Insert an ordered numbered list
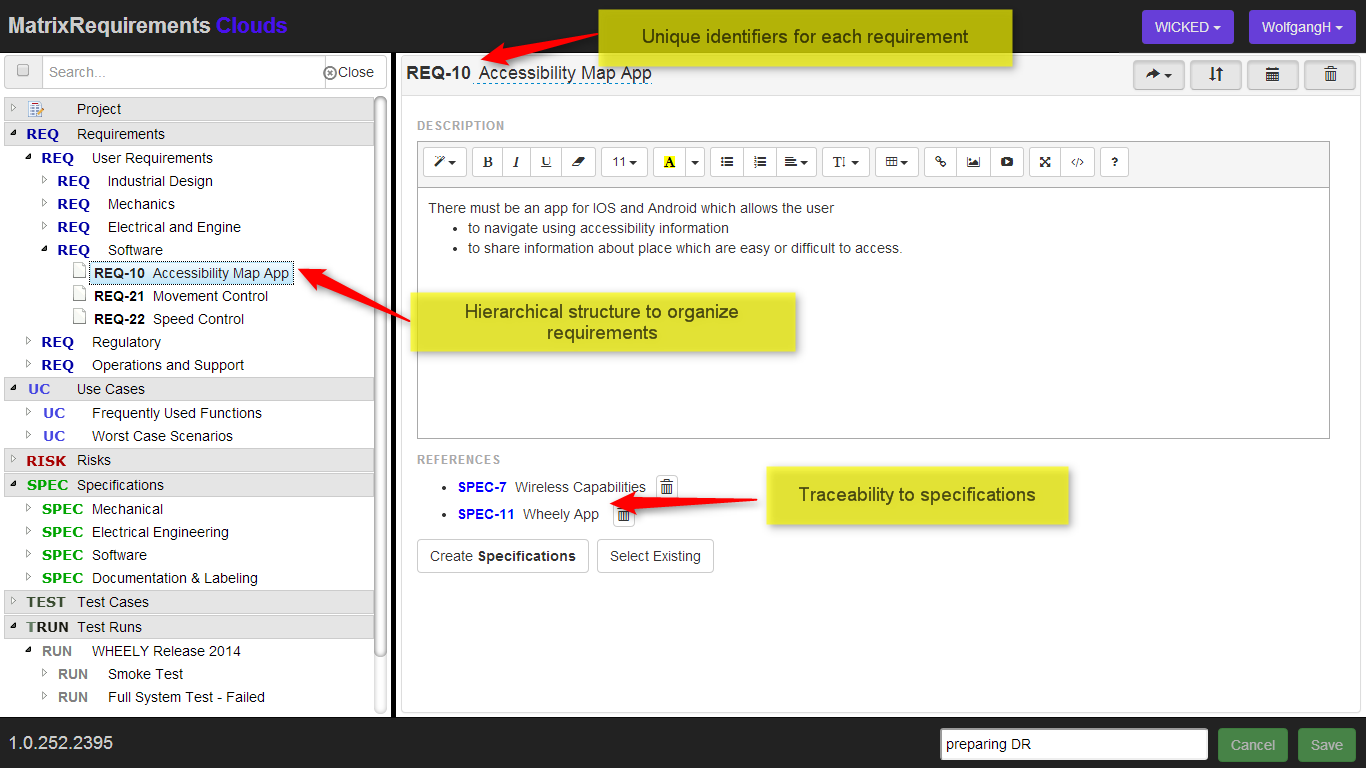The width and height of the screenshot is (1366, 768). (x=760, y=162)
